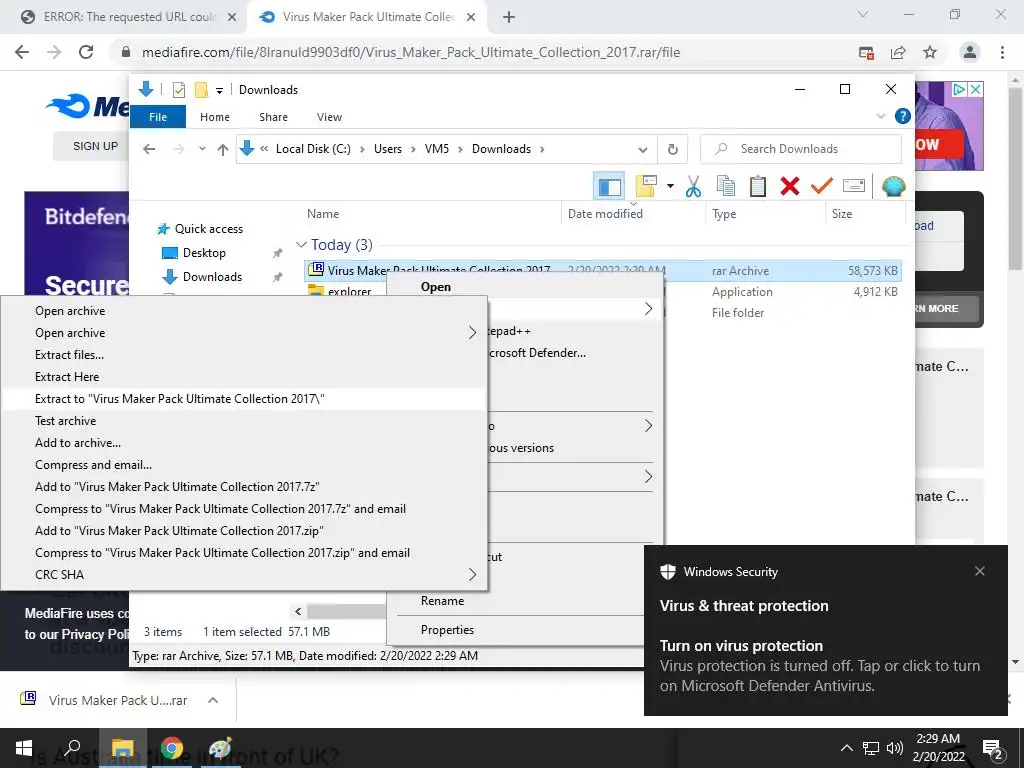Image resolution: width=1024 pixels, height=768 pixels.
Task: Click the blue Help question mark icon
Action: point(903,116)
